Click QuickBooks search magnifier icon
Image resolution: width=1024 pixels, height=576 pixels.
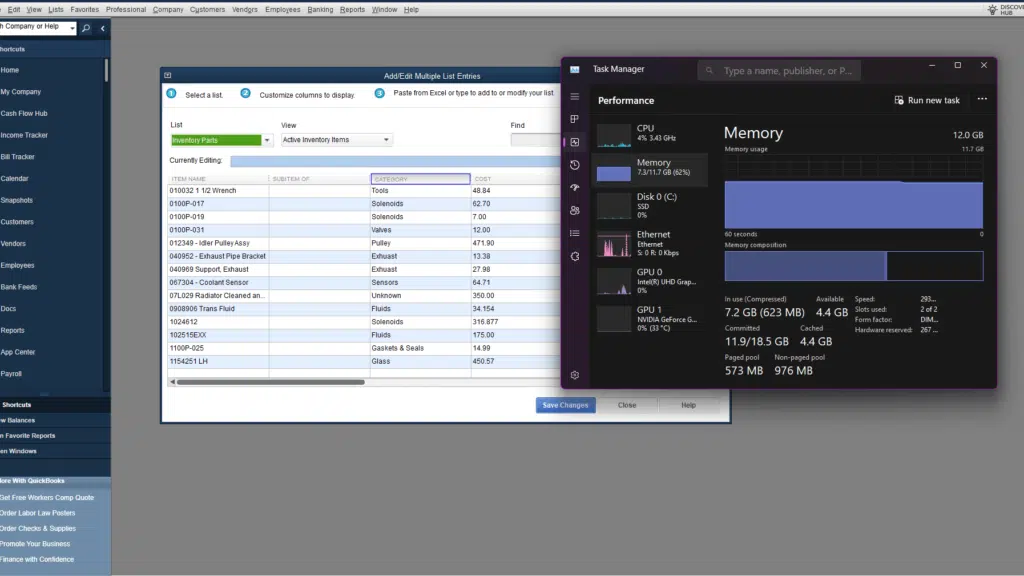coord(86,28)
